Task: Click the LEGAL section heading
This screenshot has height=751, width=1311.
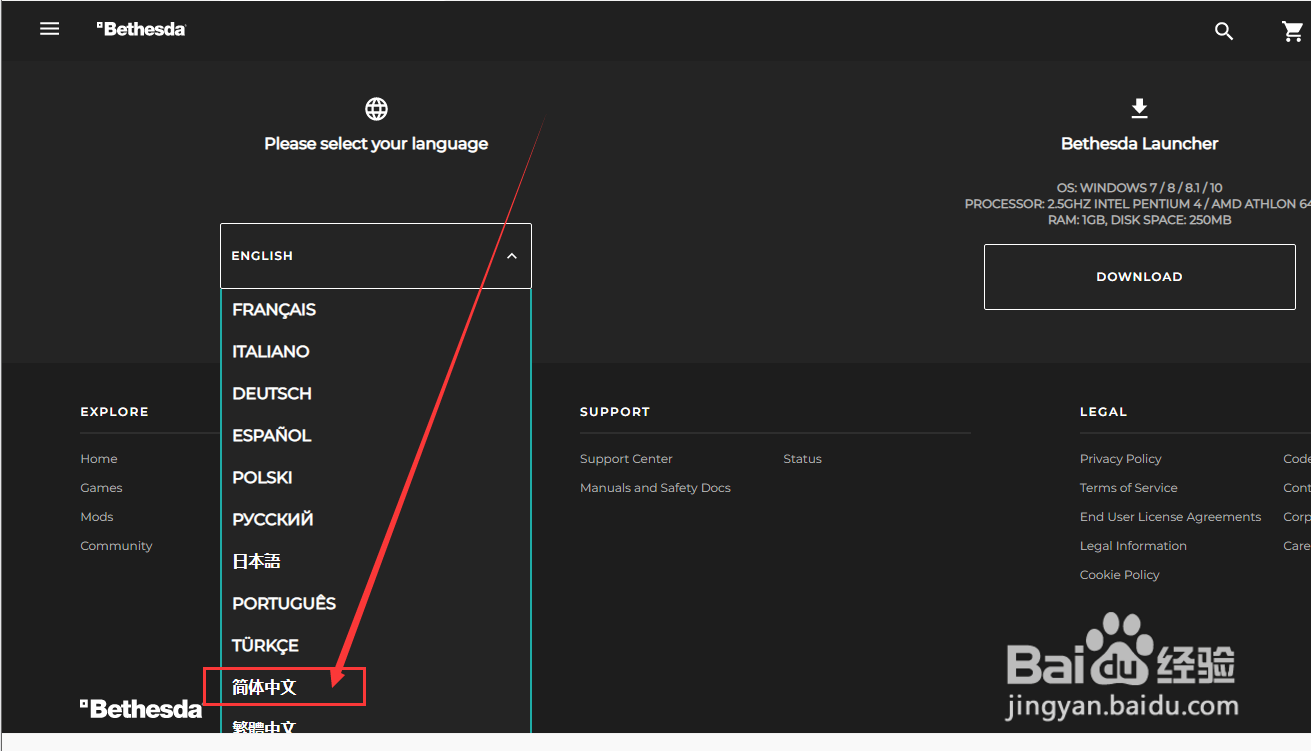Action: 1103,412
